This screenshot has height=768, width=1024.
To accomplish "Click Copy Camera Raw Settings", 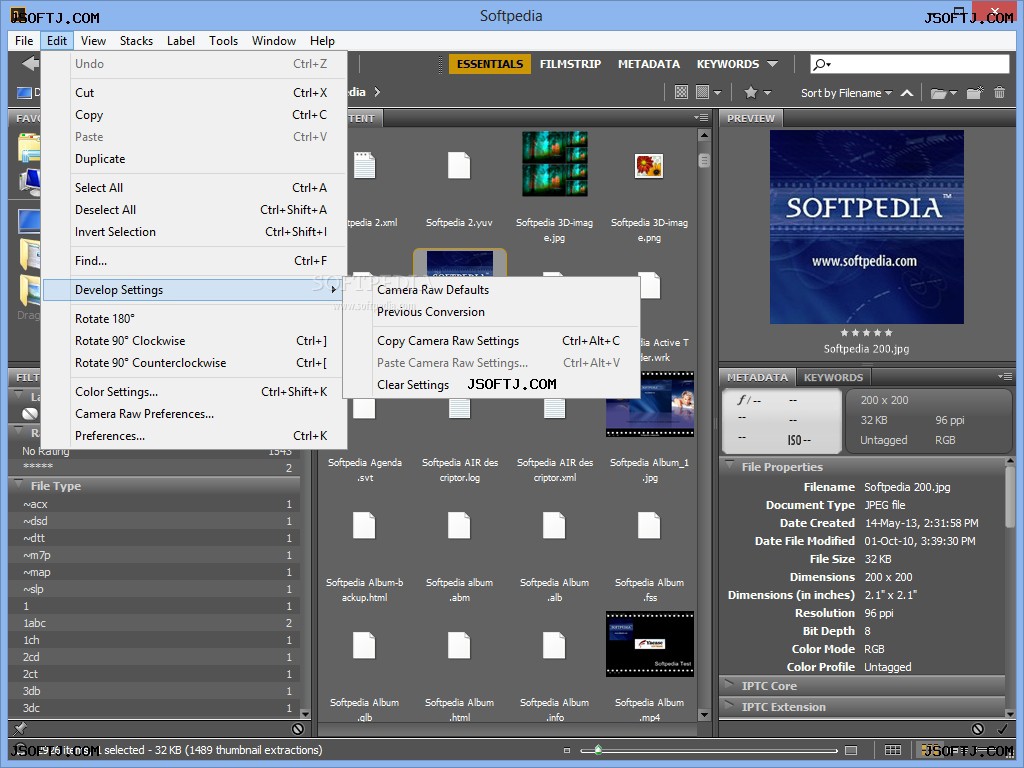I will pyautogui.click(x=492, y=341).
